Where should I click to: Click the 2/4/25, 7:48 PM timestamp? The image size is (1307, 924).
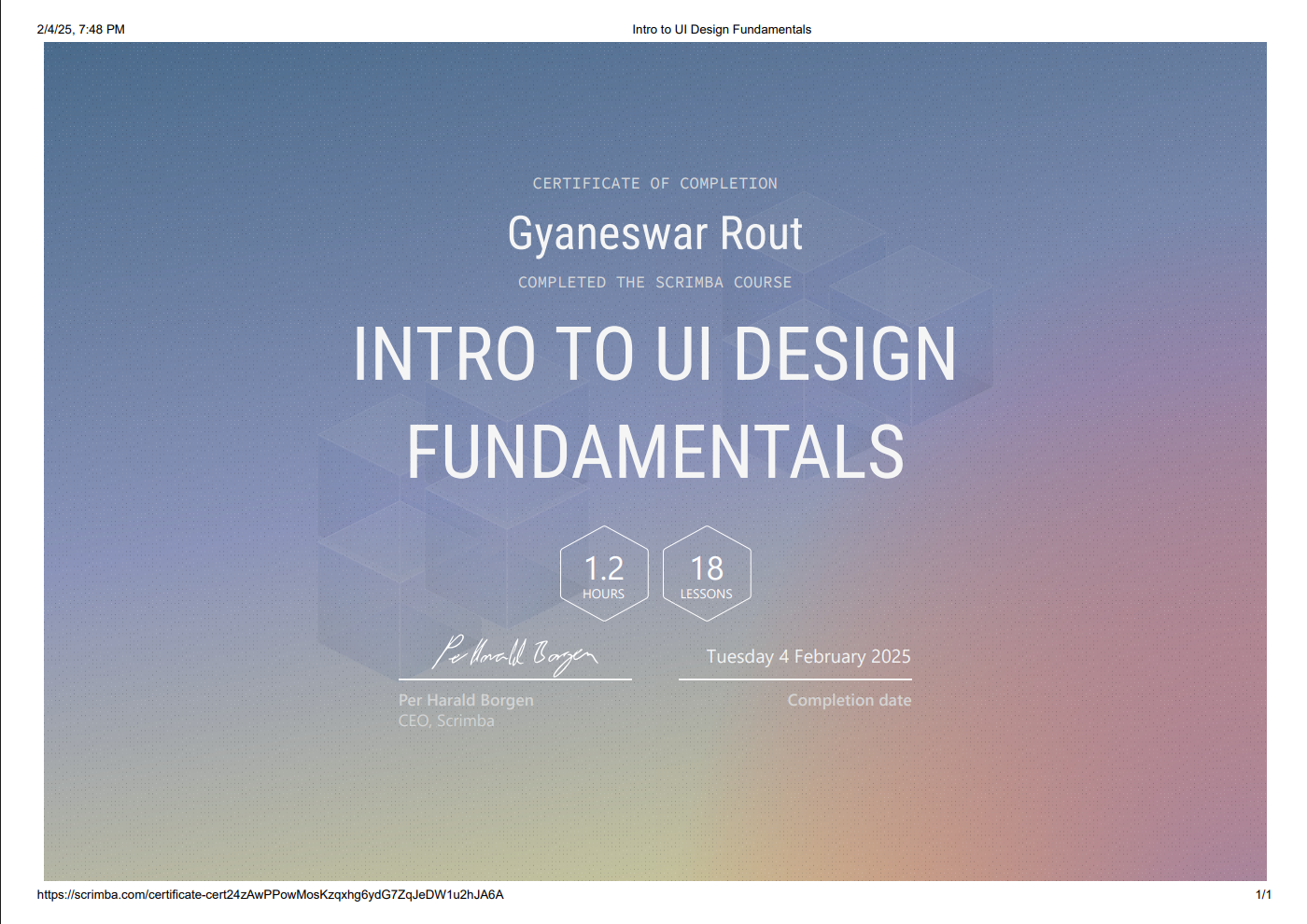point(79,29)
